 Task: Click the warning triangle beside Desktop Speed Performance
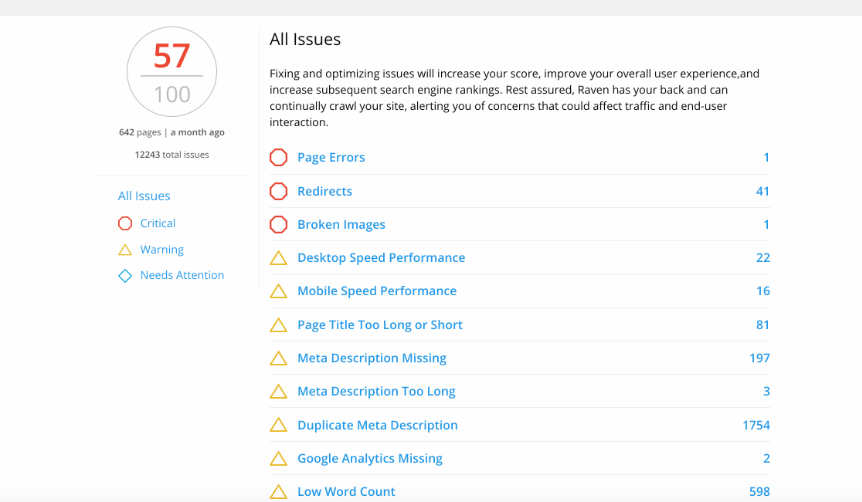point(278,257)
